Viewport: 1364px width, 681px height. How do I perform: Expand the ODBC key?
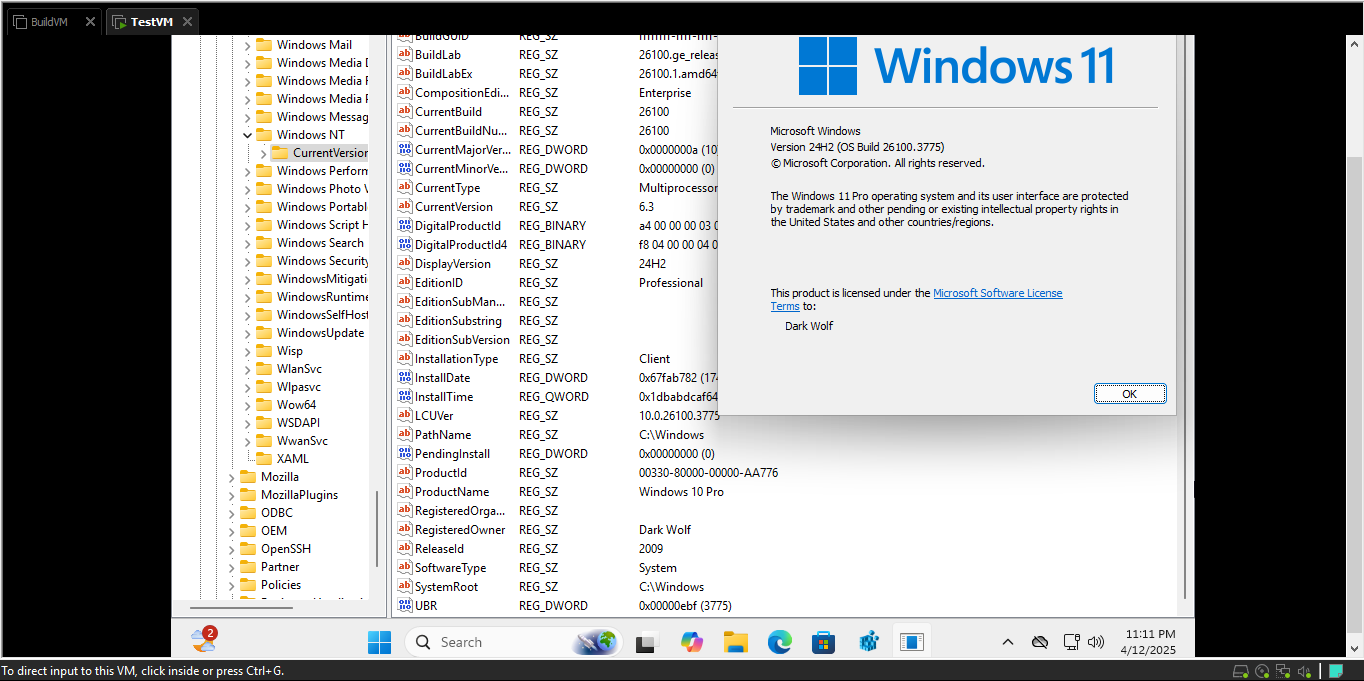[232, 513]
